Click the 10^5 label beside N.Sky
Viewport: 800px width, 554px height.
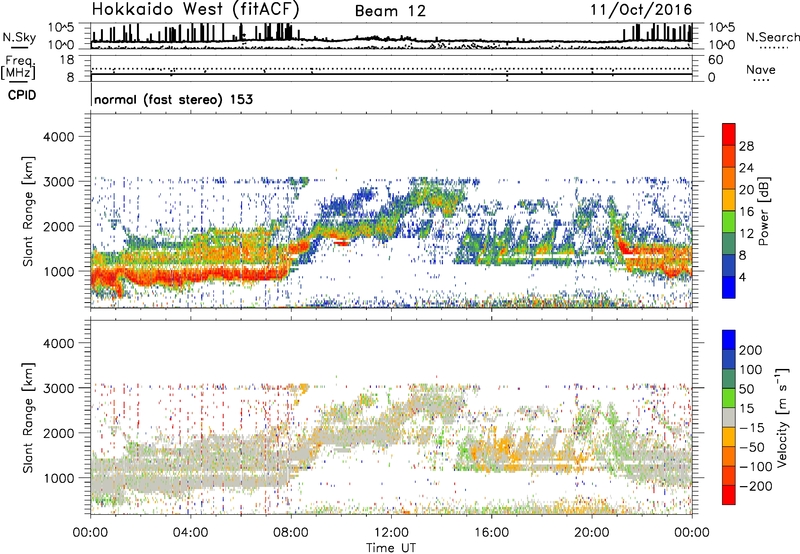tap(61, 27)
